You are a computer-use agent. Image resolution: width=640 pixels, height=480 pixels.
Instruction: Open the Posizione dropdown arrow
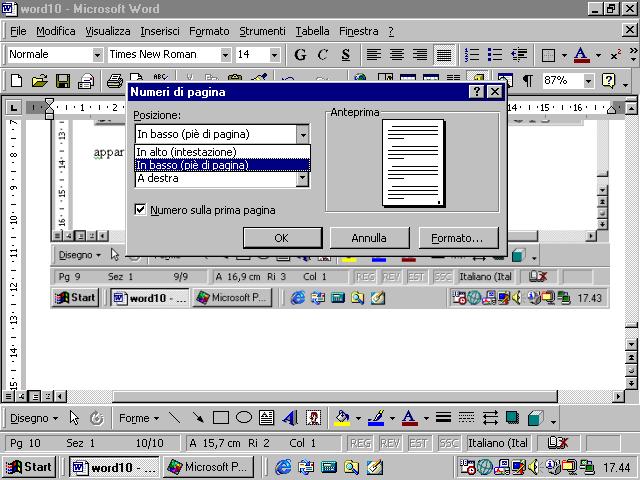302,134
